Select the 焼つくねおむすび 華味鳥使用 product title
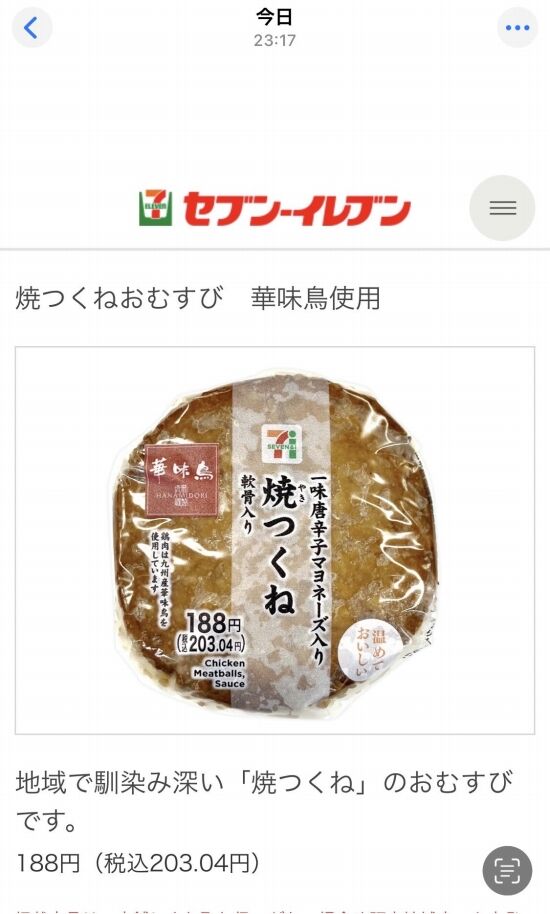The image size is (550, 914). [x=198, y=298]
